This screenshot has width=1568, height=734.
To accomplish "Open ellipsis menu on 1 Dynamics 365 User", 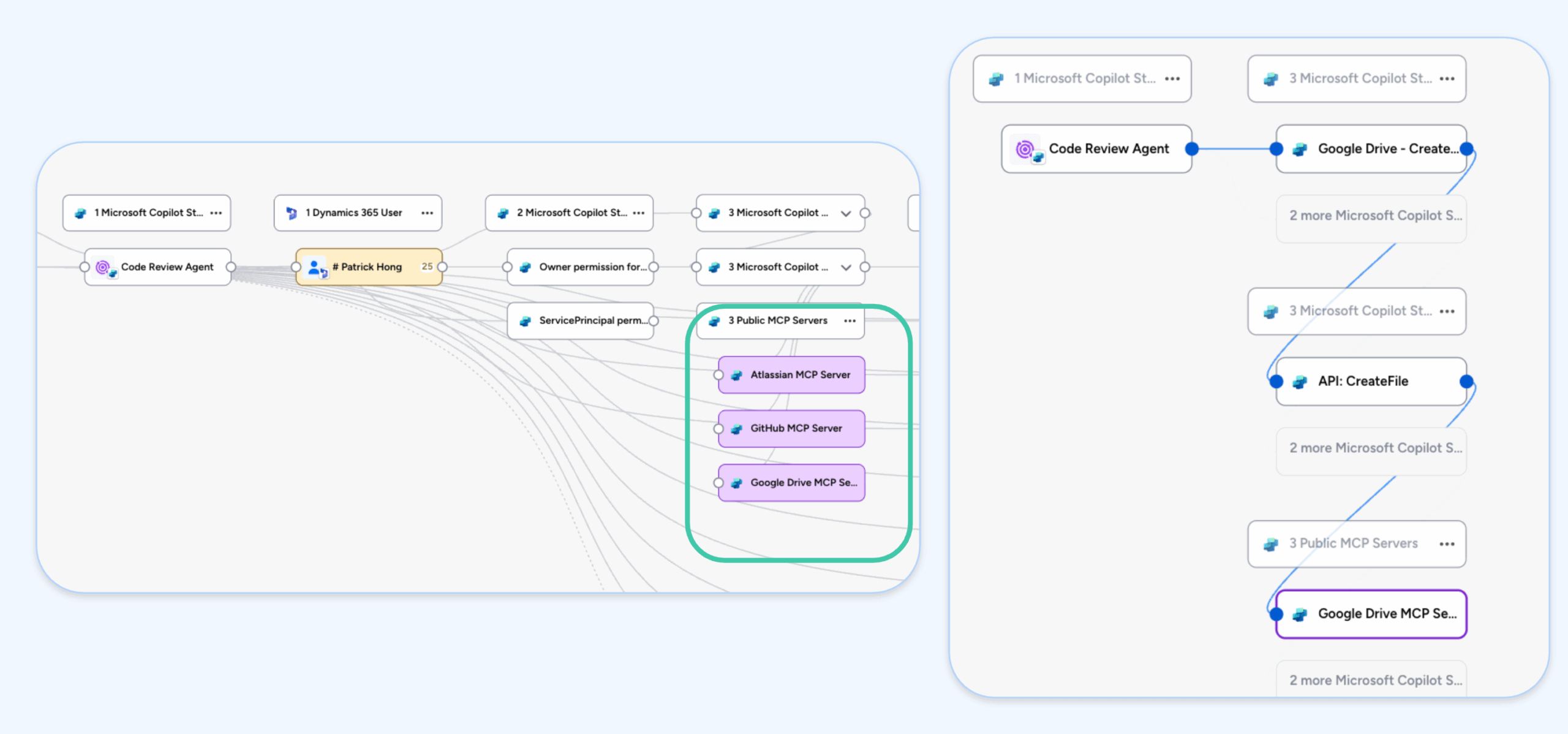I will (427, 213).
